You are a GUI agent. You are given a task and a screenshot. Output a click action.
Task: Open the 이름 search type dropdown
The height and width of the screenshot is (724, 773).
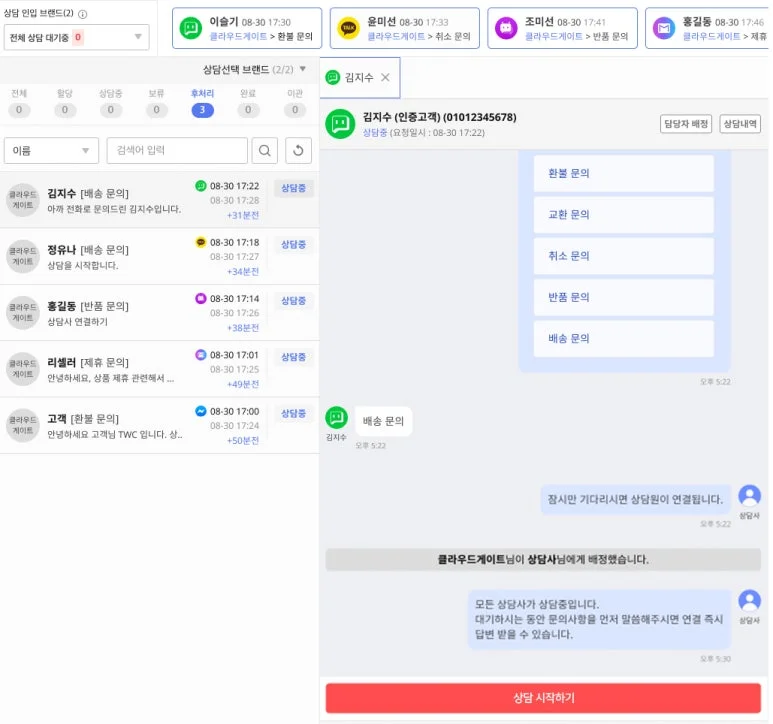click(51, 150)
